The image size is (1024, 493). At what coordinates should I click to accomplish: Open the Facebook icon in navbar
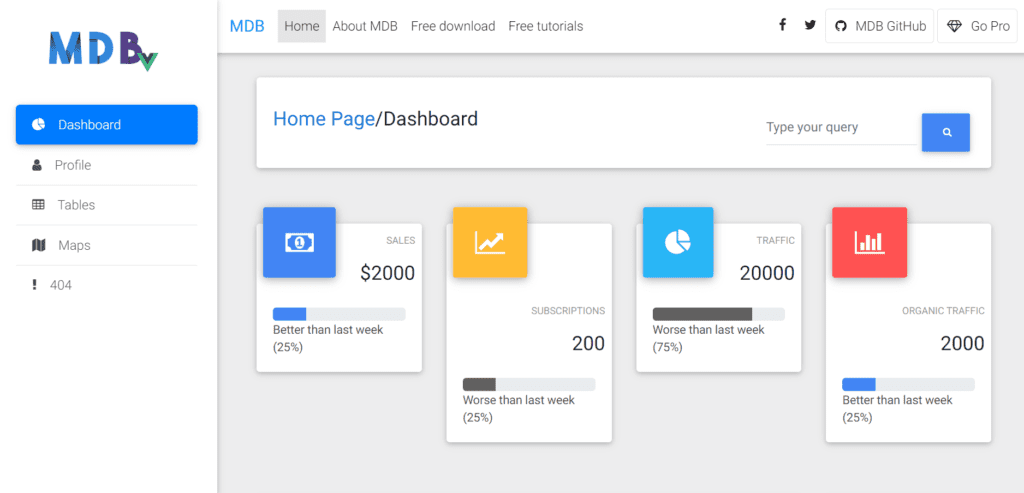tap(782, 25)
